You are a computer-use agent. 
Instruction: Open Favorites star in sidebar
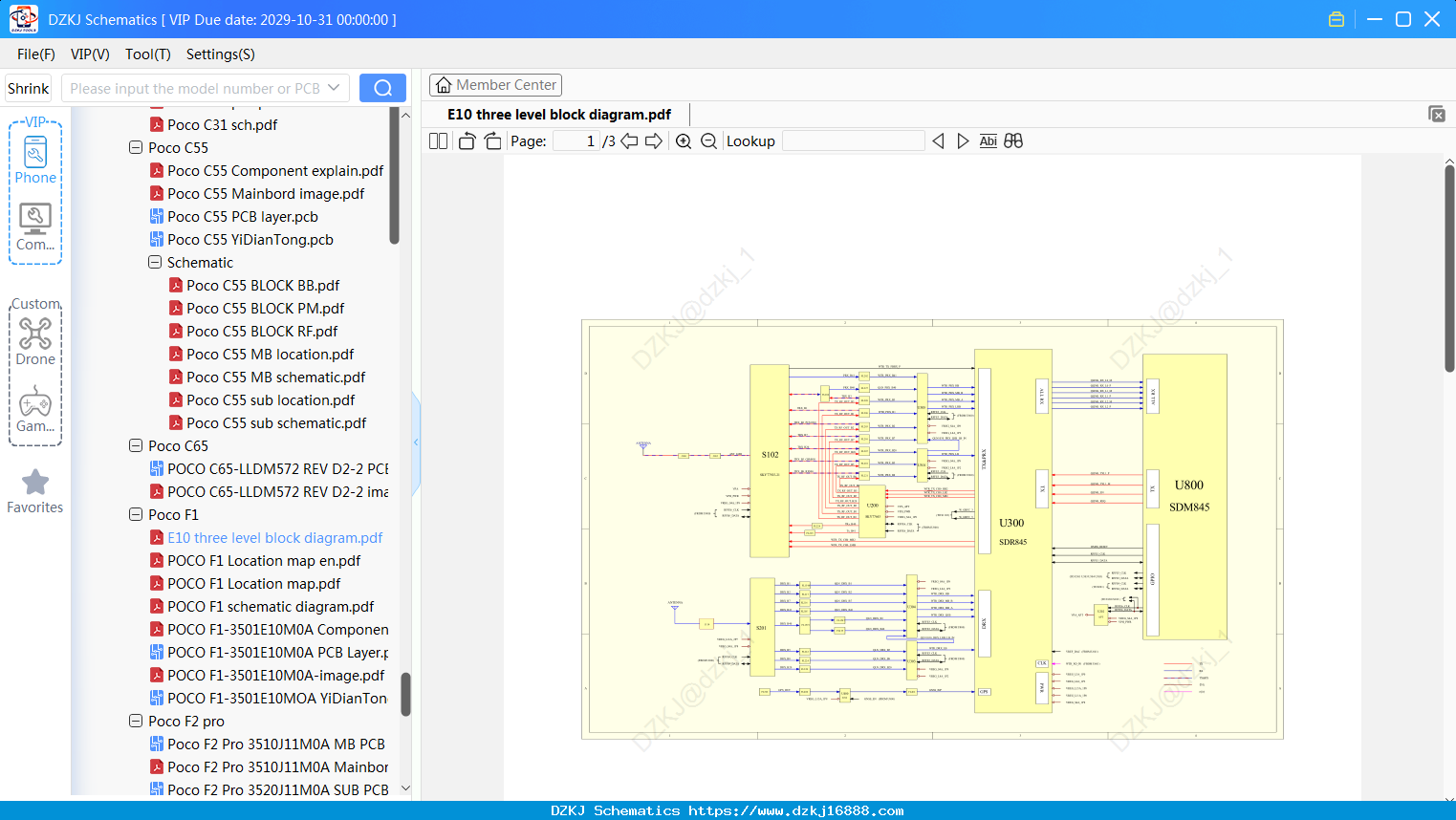click(x=35, y=491)
